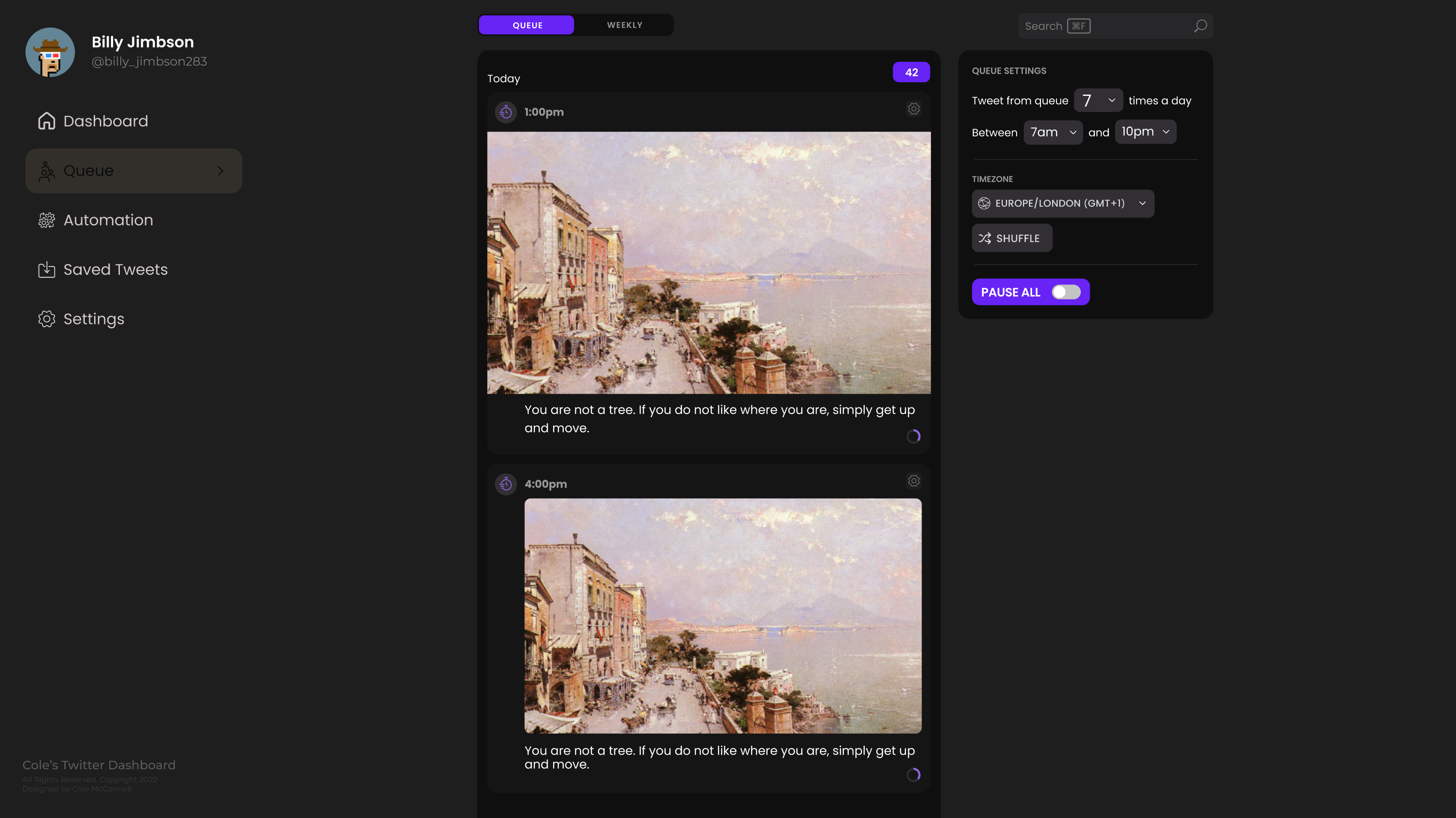Image resolution: width=1456 pixels, height=818 pixels.
Task: Click the @billy_jimbson283 handle
Action: [x=149, y=61]
